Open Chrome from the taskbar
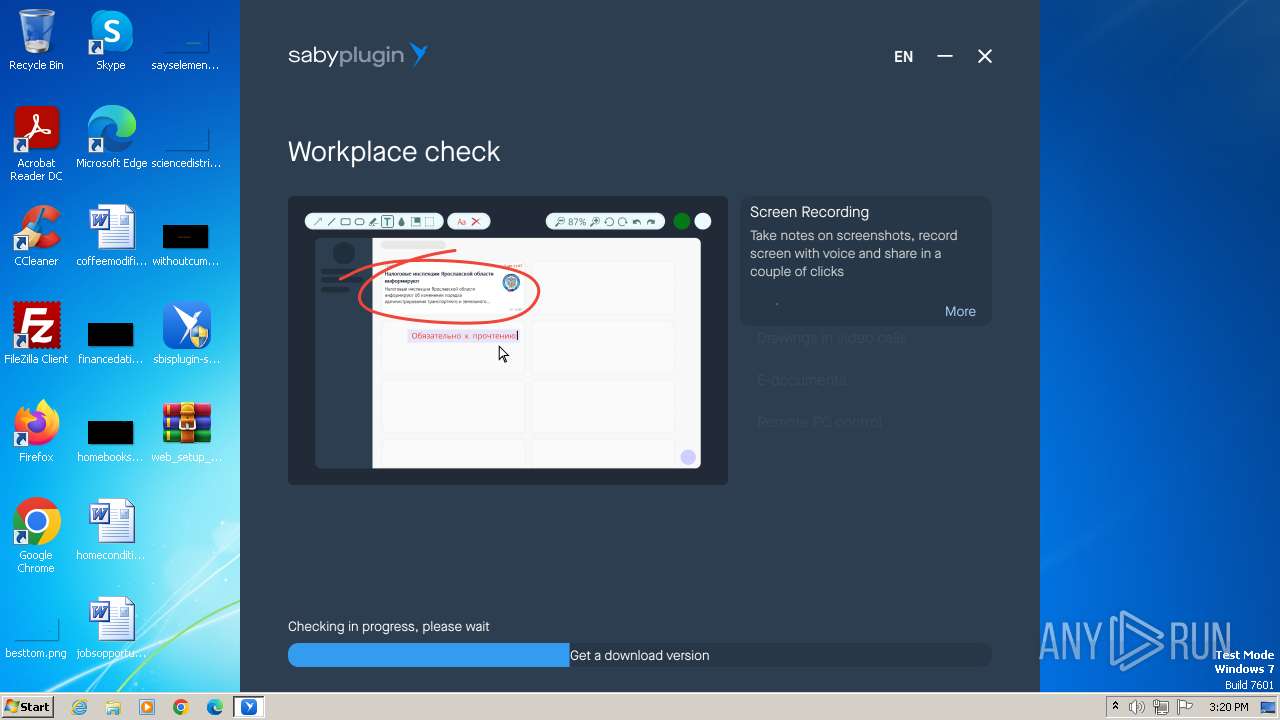This screenshot has height=720, width=1280. click(181, 707)
